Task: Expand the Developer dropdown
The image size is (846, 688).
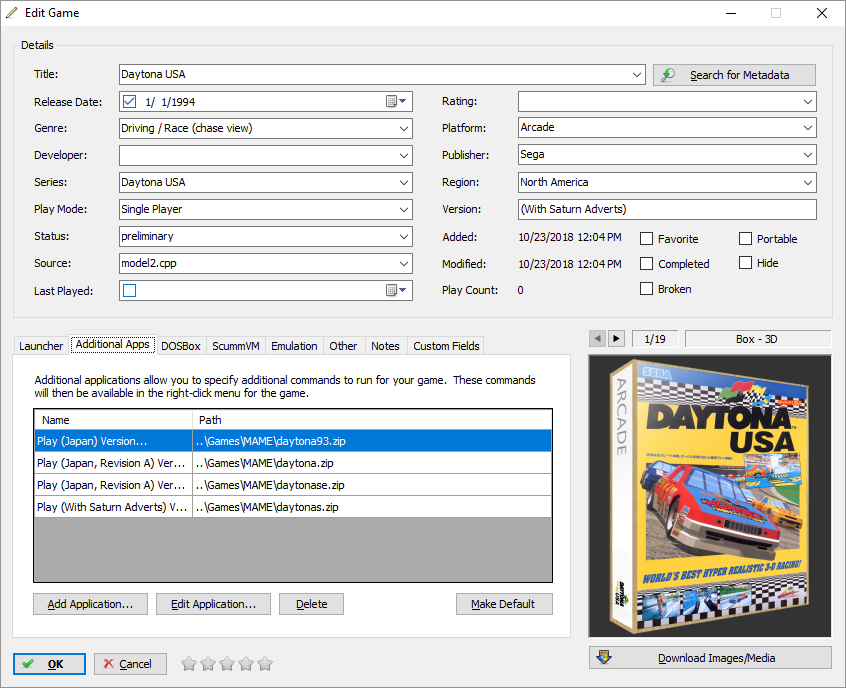Action: (404, 155)
